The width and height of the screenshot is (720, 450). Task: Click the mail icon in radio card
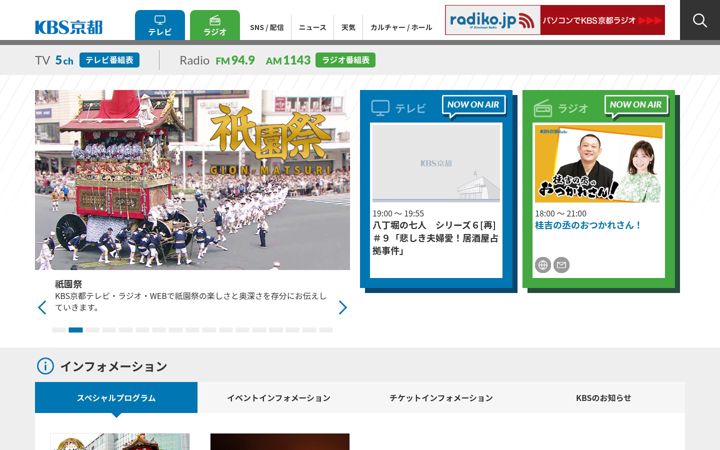(x=561, y=265)
